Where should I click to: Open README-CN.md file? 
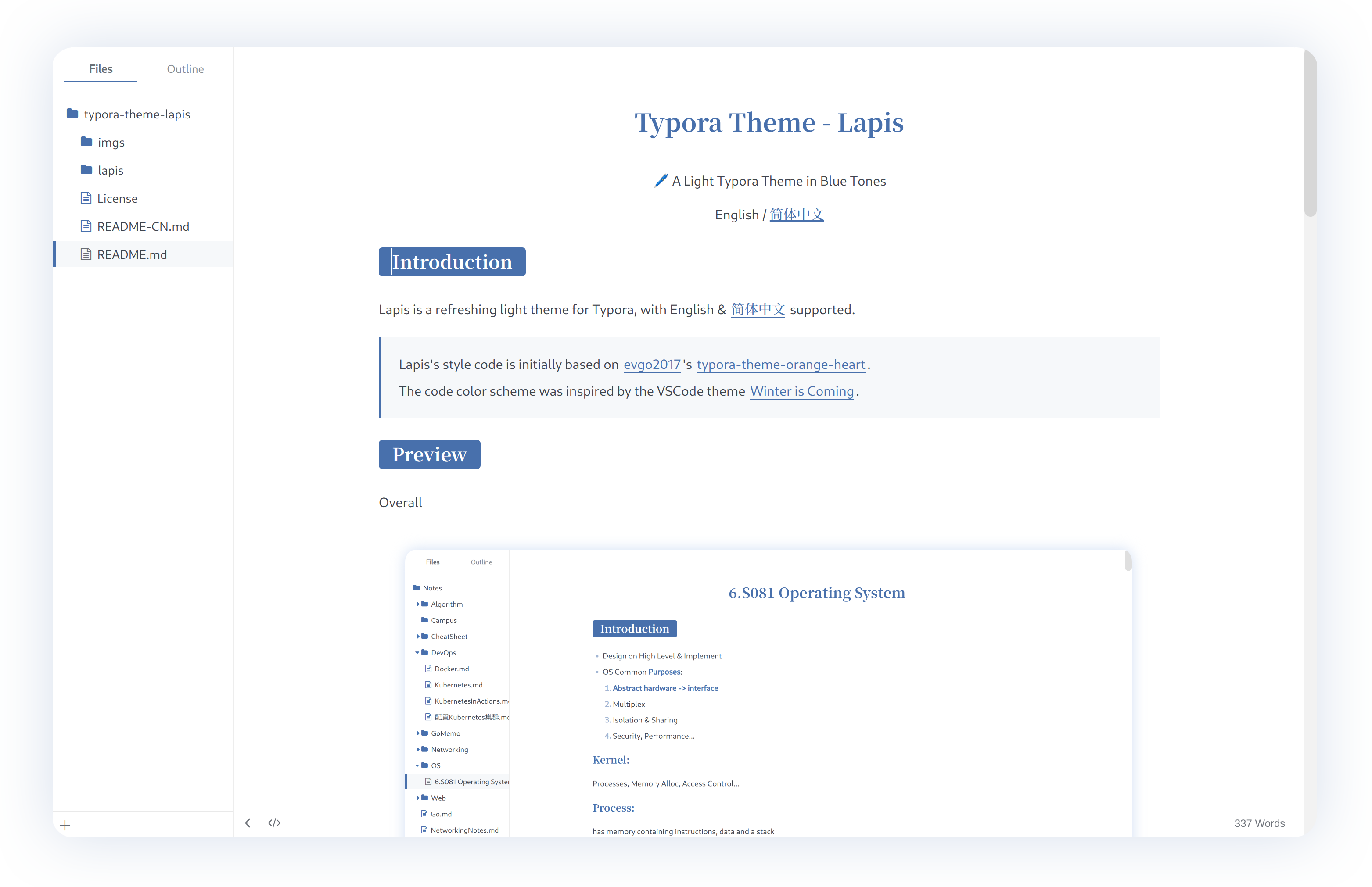(143, 226)
